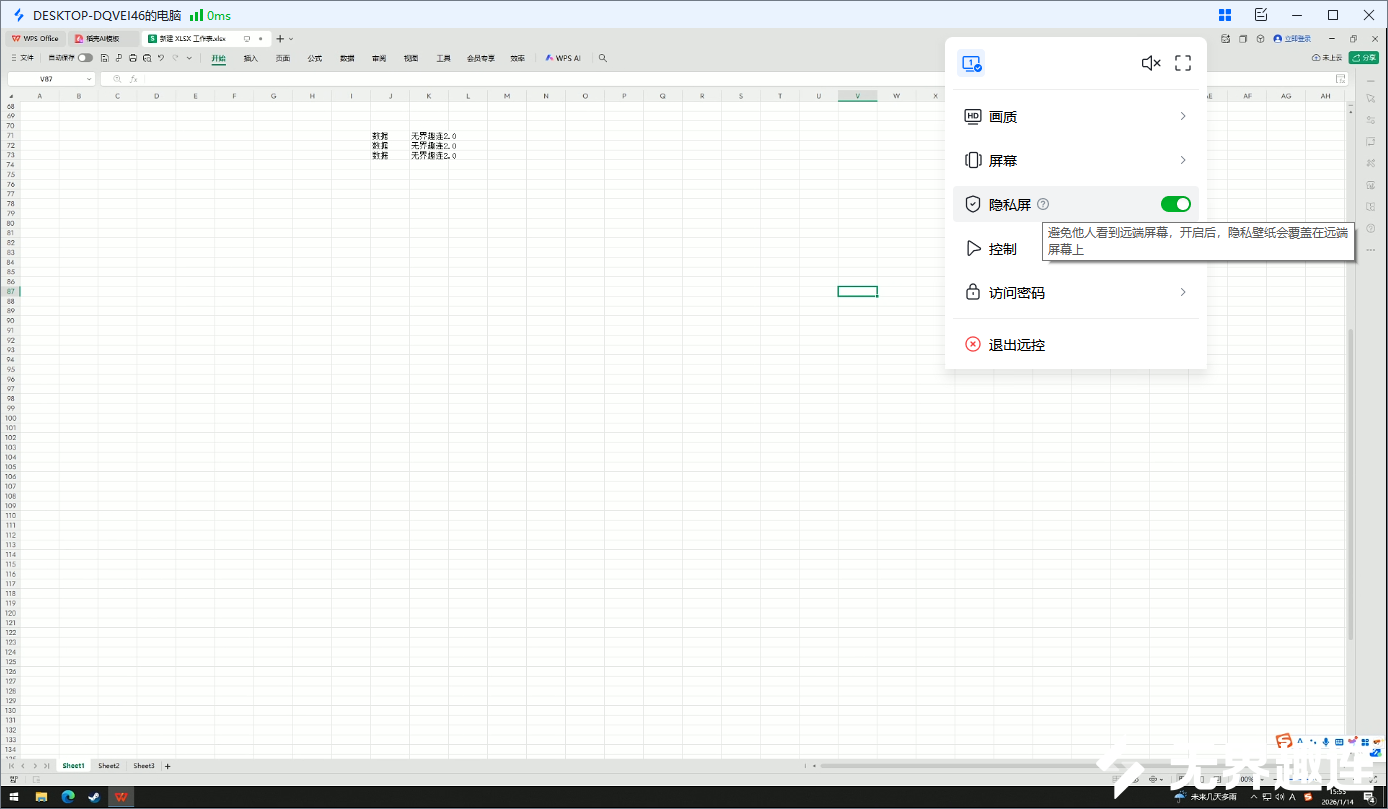Screen dimensions: 1388x809
Task: Switch to the Sheet2 worksheet tab
Action: tap(108, 766)
